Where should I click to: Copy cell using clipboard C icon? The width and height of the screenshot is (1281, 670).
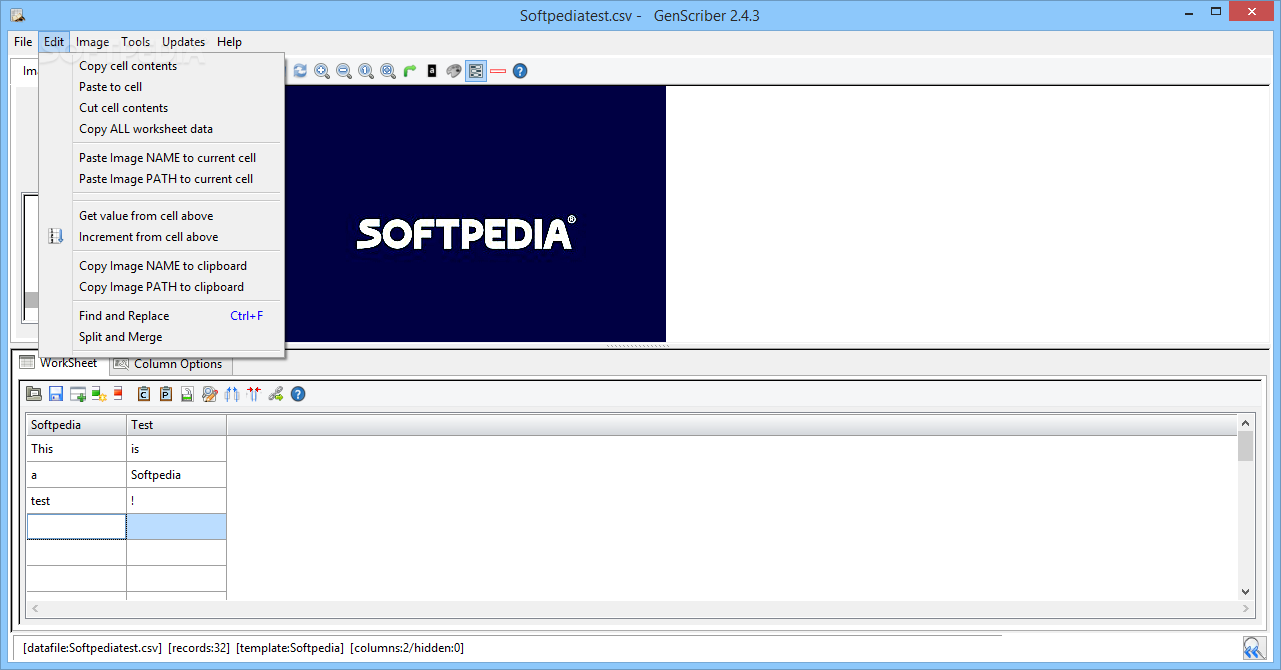144,394
